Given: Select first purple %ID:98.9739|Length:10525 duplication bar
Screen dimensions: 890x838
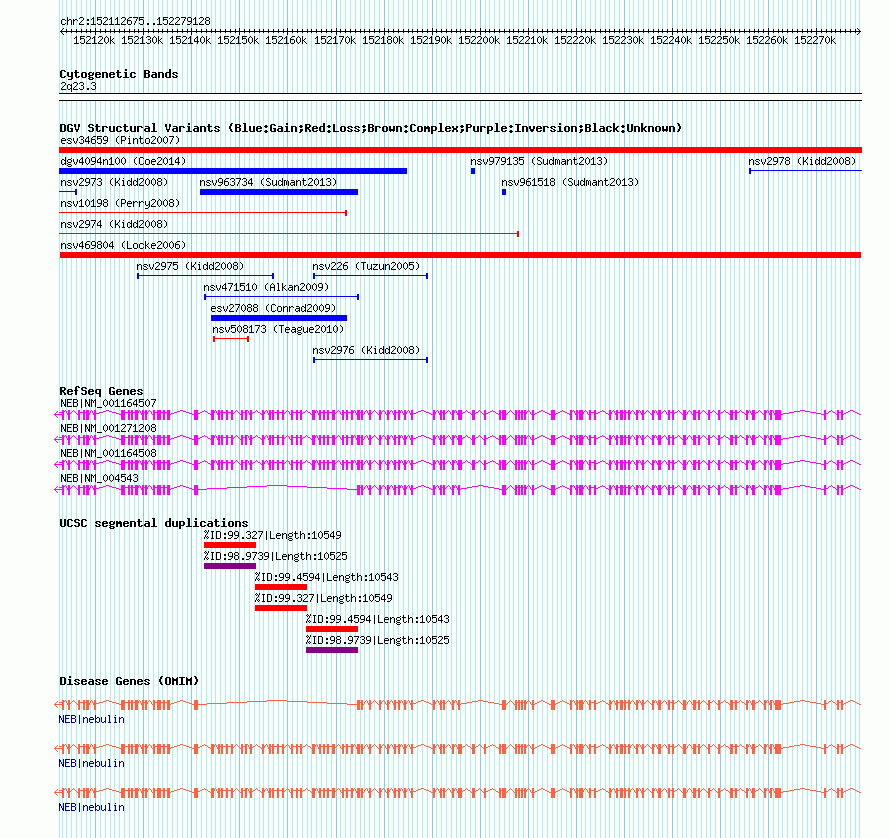Looking at the screenshot, I should pos(230,566).
